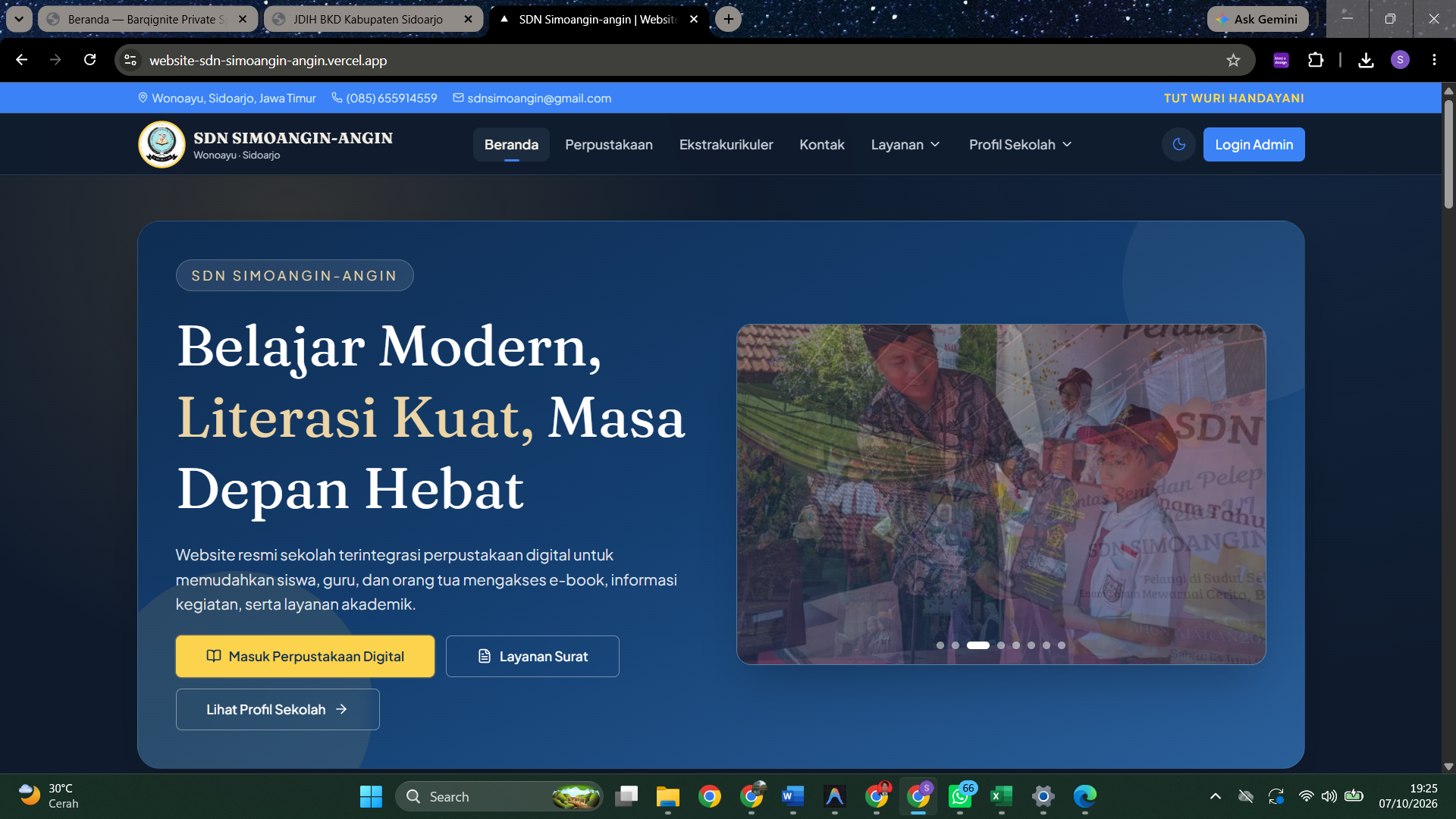This screenshot has height=819, width=1456.
Task: Select fifth carousel dot indicator
Action: coord(1016,645)
